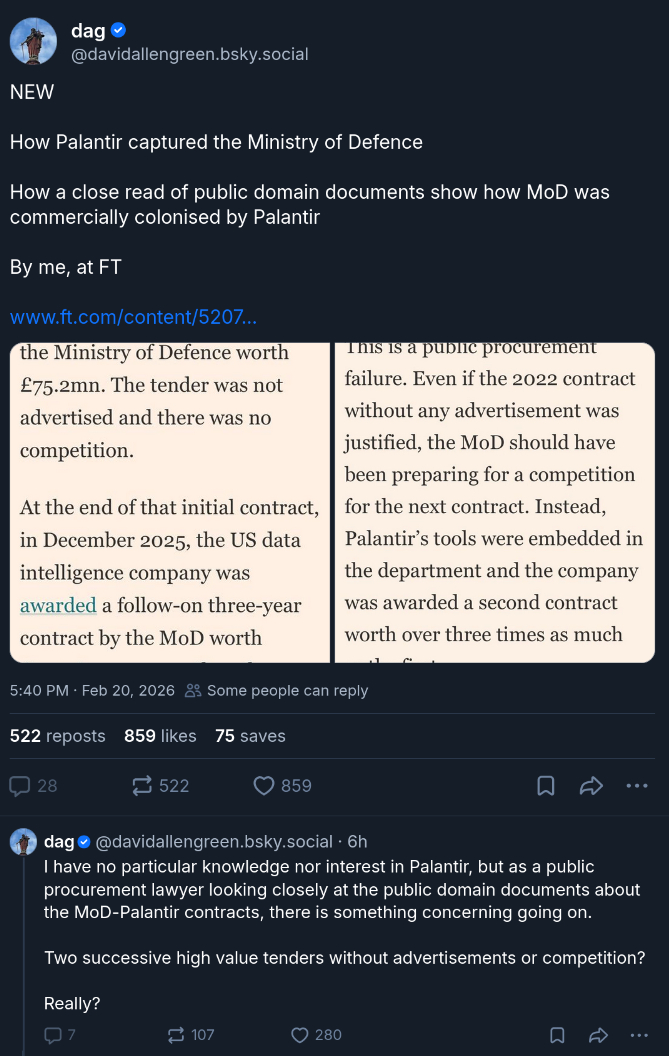Open dag's profile avatar at top
Screen dimensions: 669x1056
33,41
